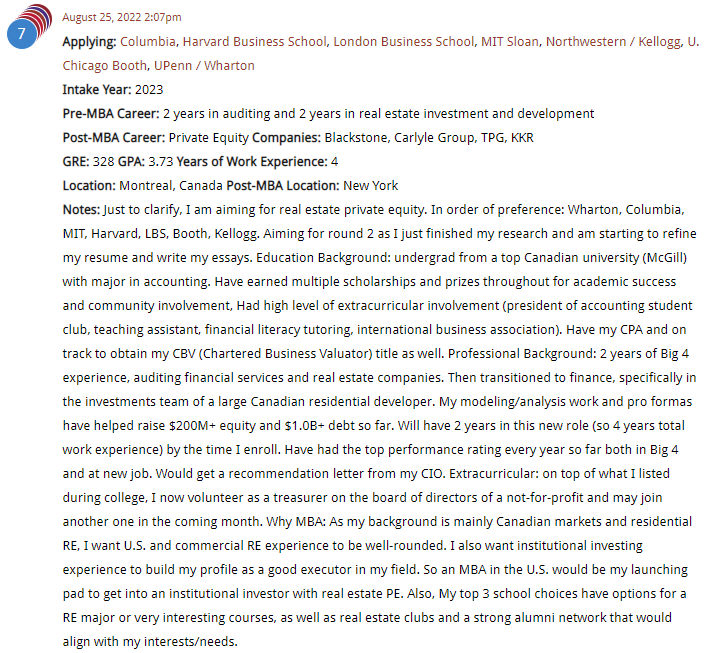Open the Chicago Booth link

pyautogui.click(x=100, y=65)
